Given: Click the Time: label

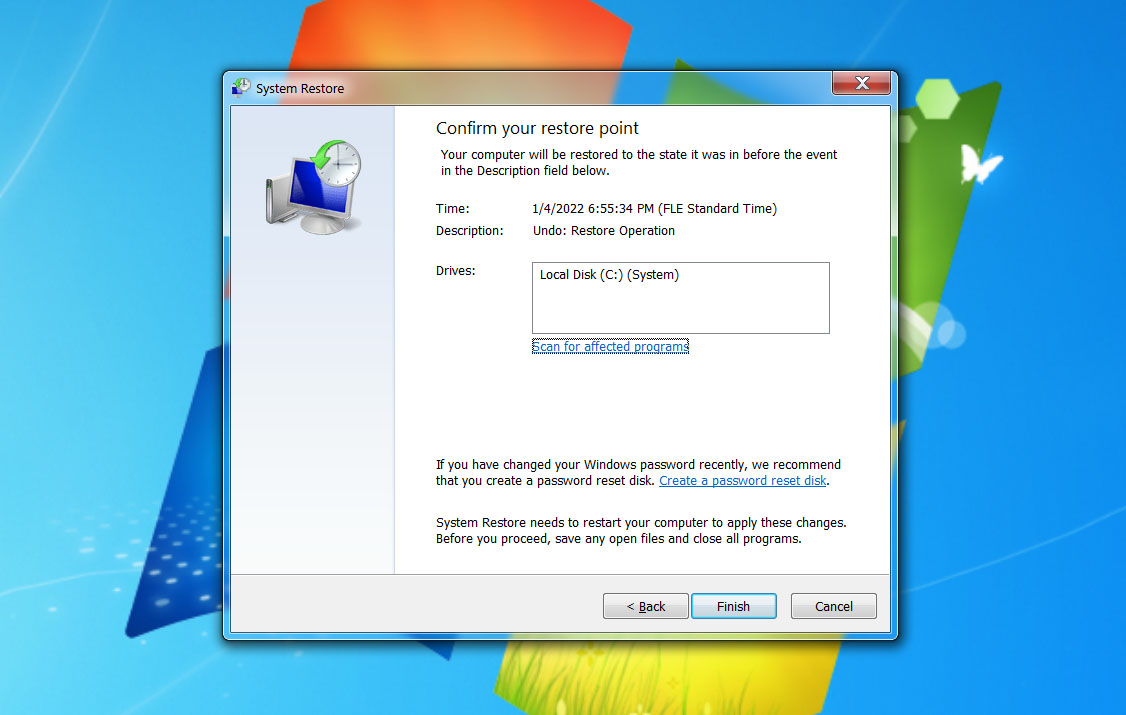Looking at the screenshot, I should coord(452,209).
